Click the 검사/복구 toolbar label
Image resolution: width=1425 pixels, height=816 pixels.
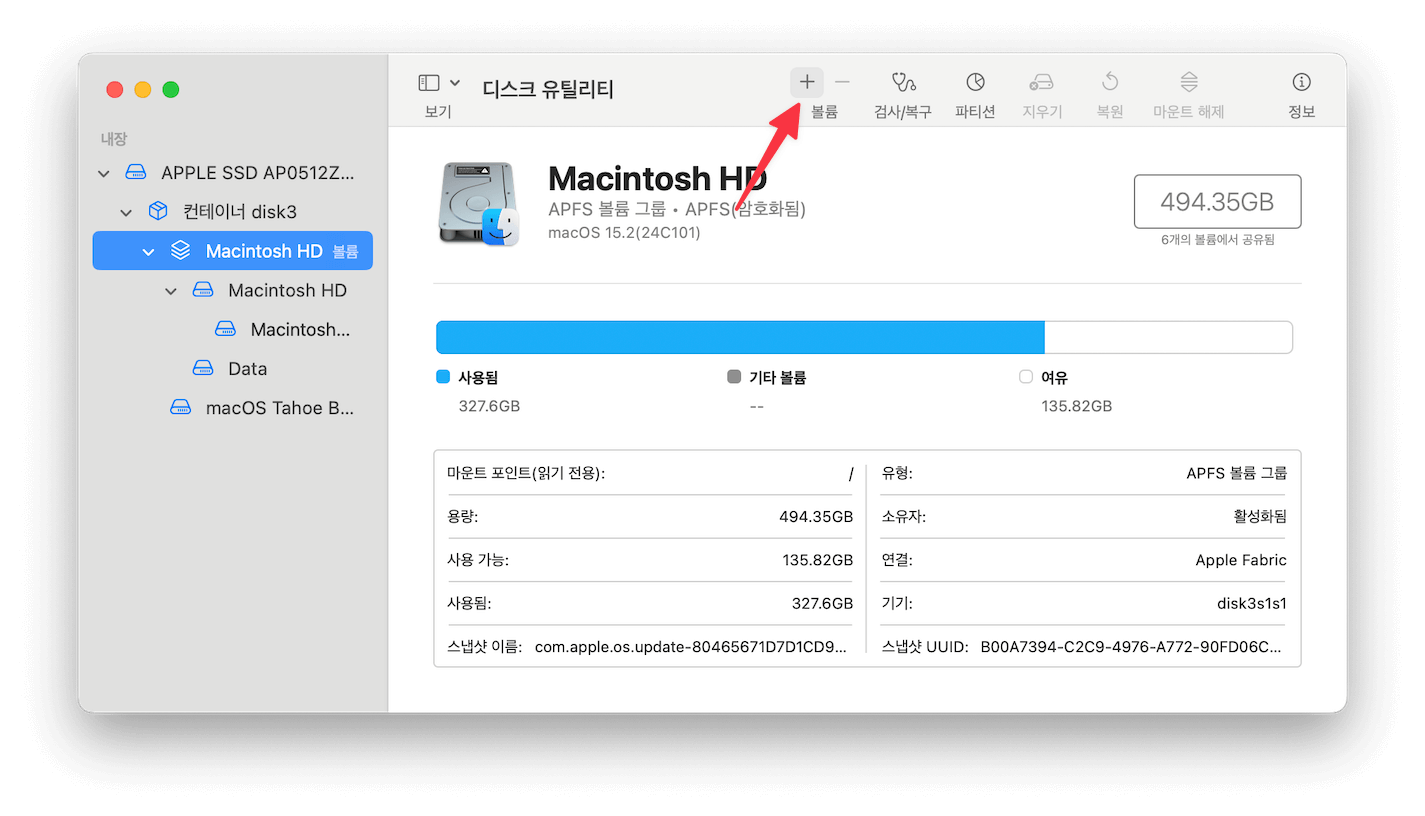click(x=903, y=112)
